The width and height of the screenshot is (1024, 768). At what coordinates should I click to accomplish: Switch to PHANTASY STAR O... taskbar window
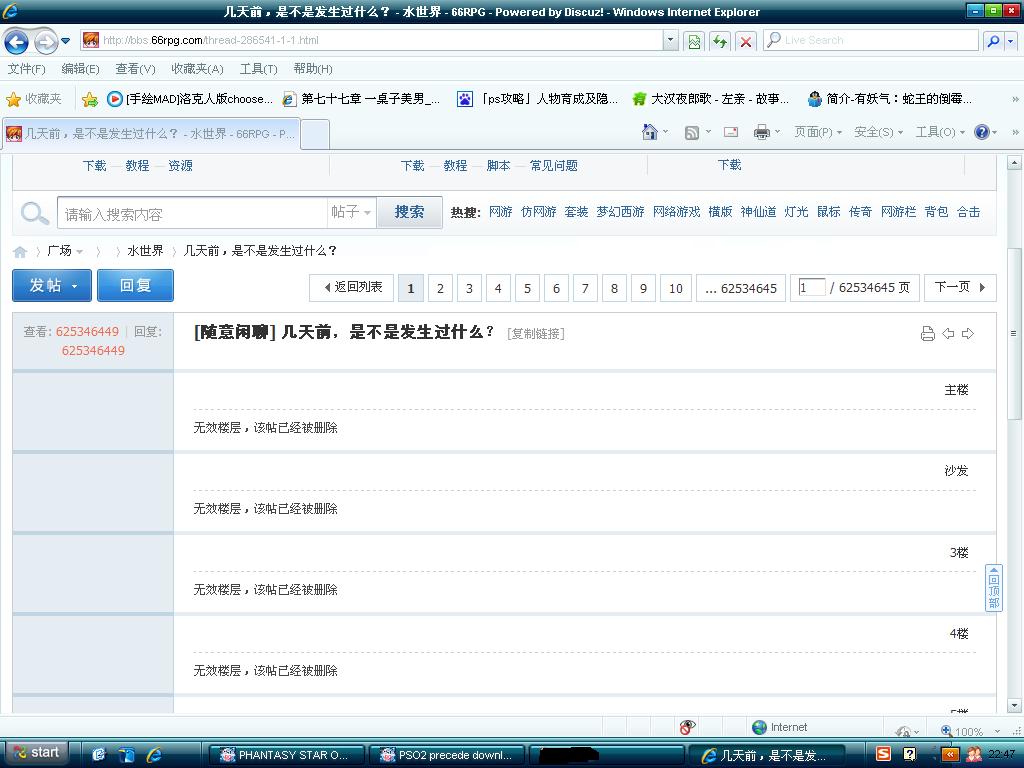click(285, 755)
